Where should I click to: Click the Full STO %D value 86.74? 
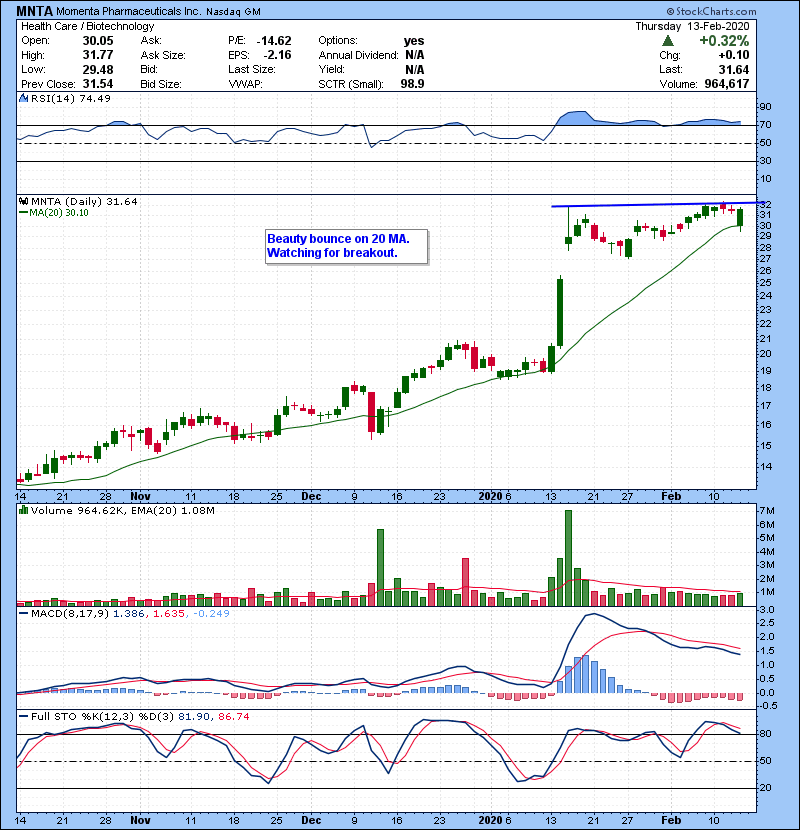pyautogui.click(x=233, y=716)
